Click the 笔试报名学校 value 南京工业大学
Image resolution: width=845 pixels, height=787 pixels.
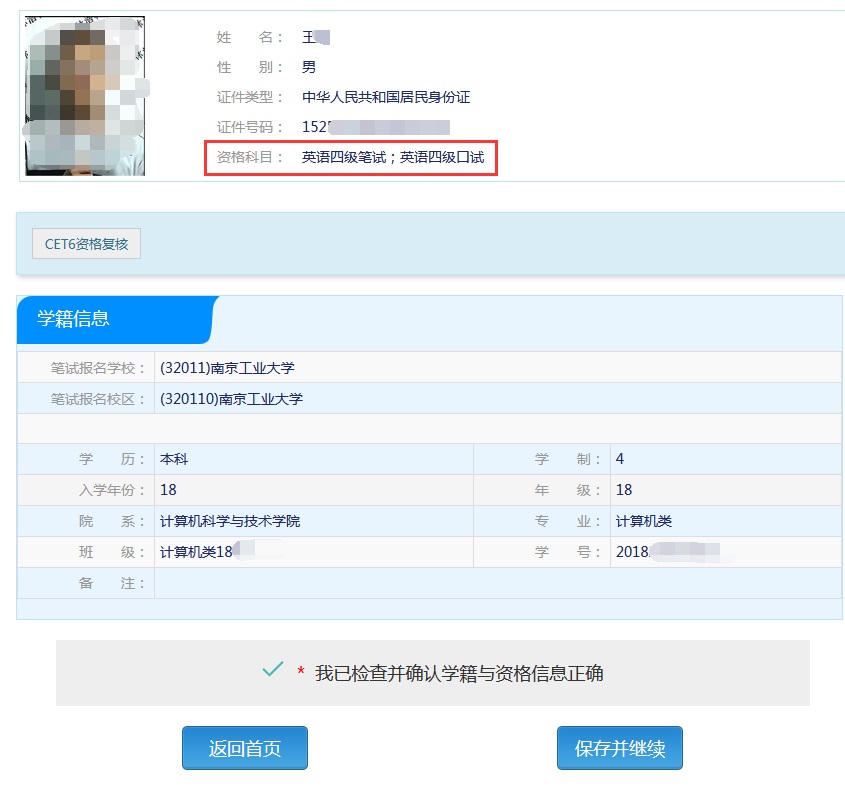[x=227, y=368]
